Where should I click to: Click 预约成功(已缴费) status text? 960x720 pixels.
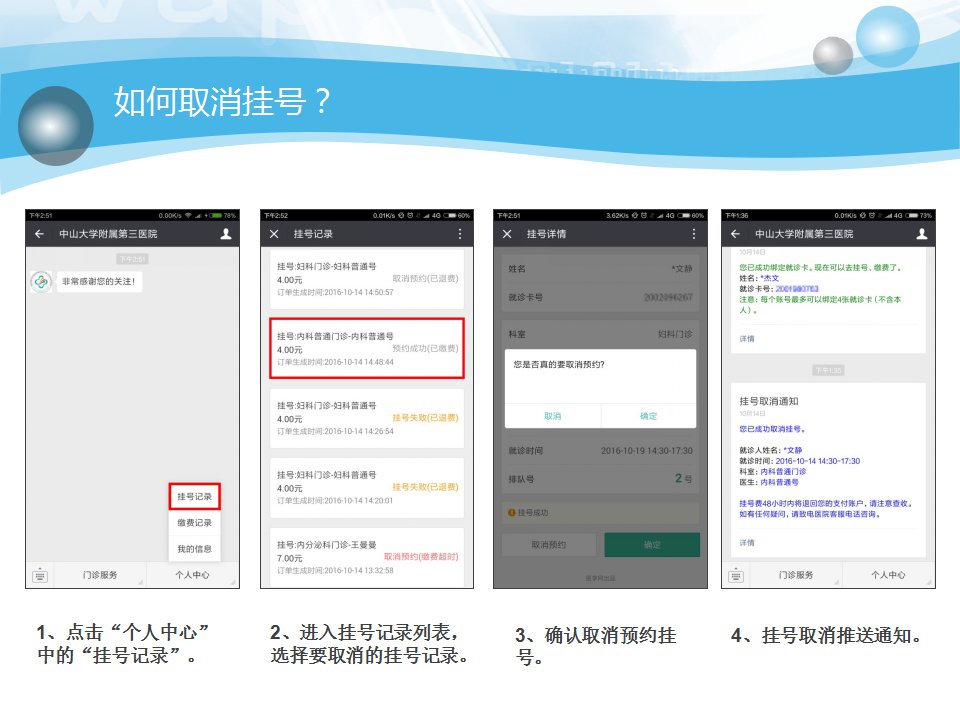[x=425, y=348]
